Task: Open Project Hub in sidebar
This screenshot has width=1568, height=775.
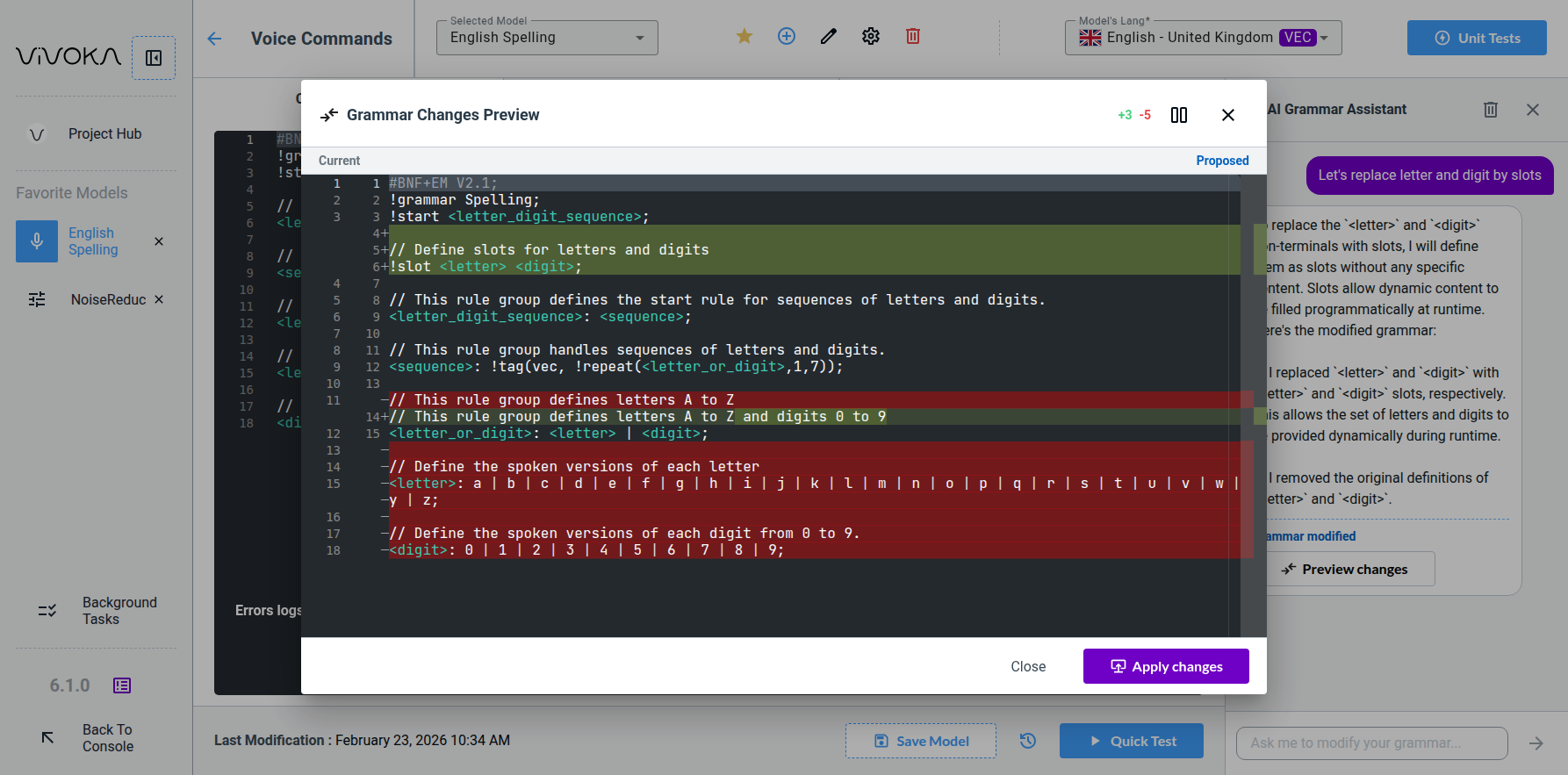Action: (x=104, y=133)
